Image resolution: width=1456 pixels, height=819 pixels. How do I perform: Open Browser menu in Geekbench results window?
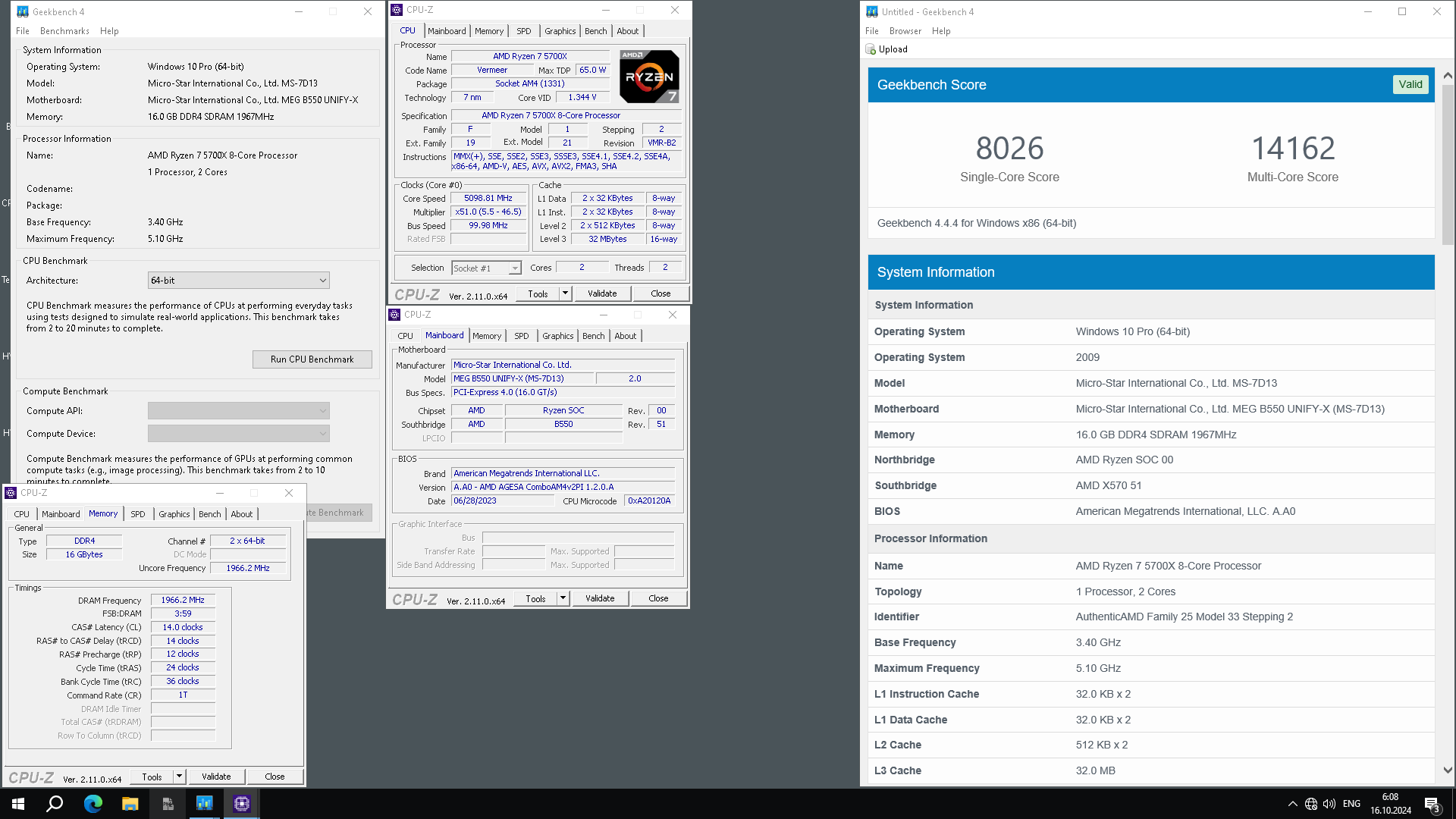click(905, 31)
